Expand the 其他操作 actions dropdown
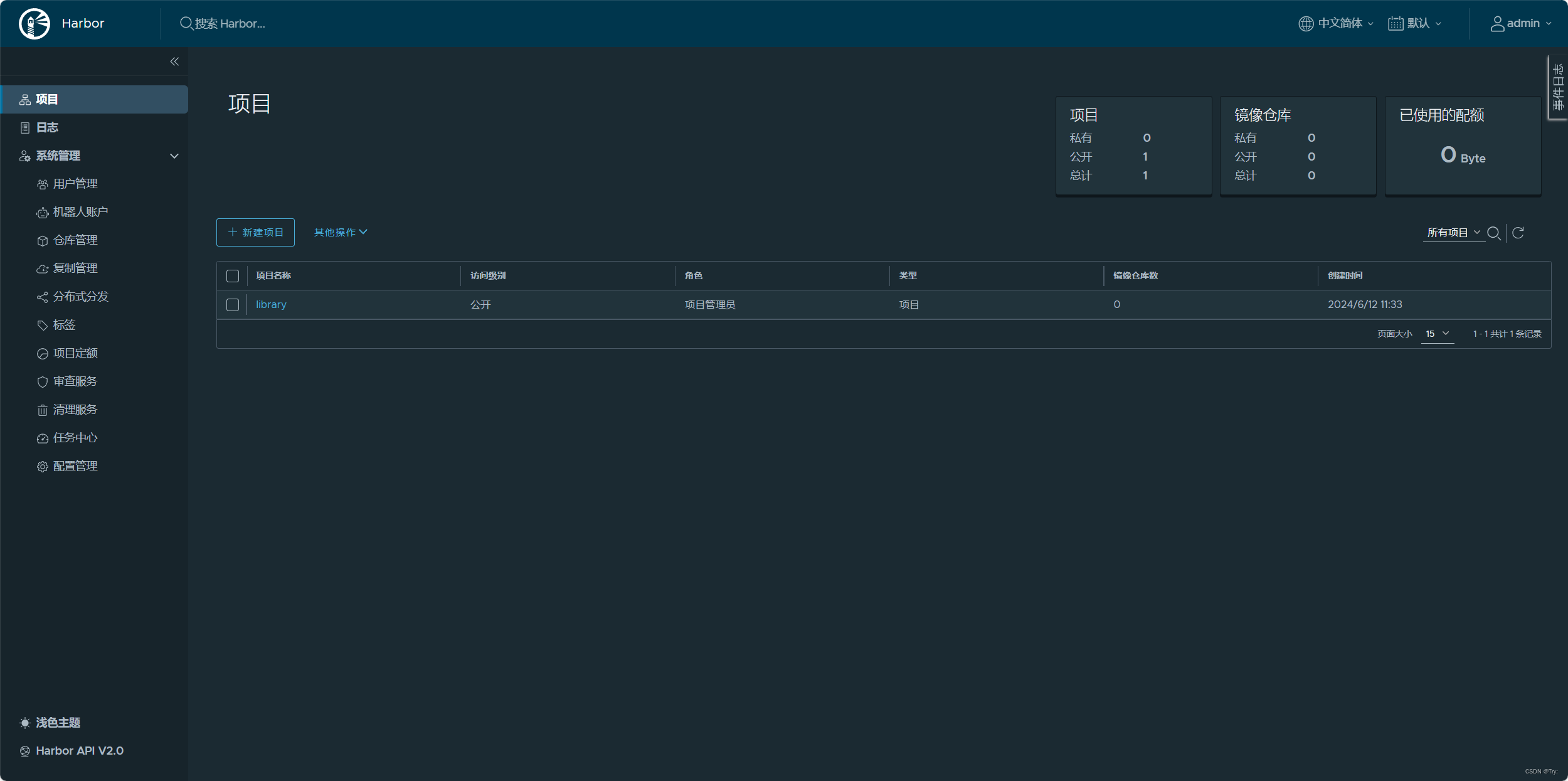This screenshot has width=1568, height=781. 341,233
